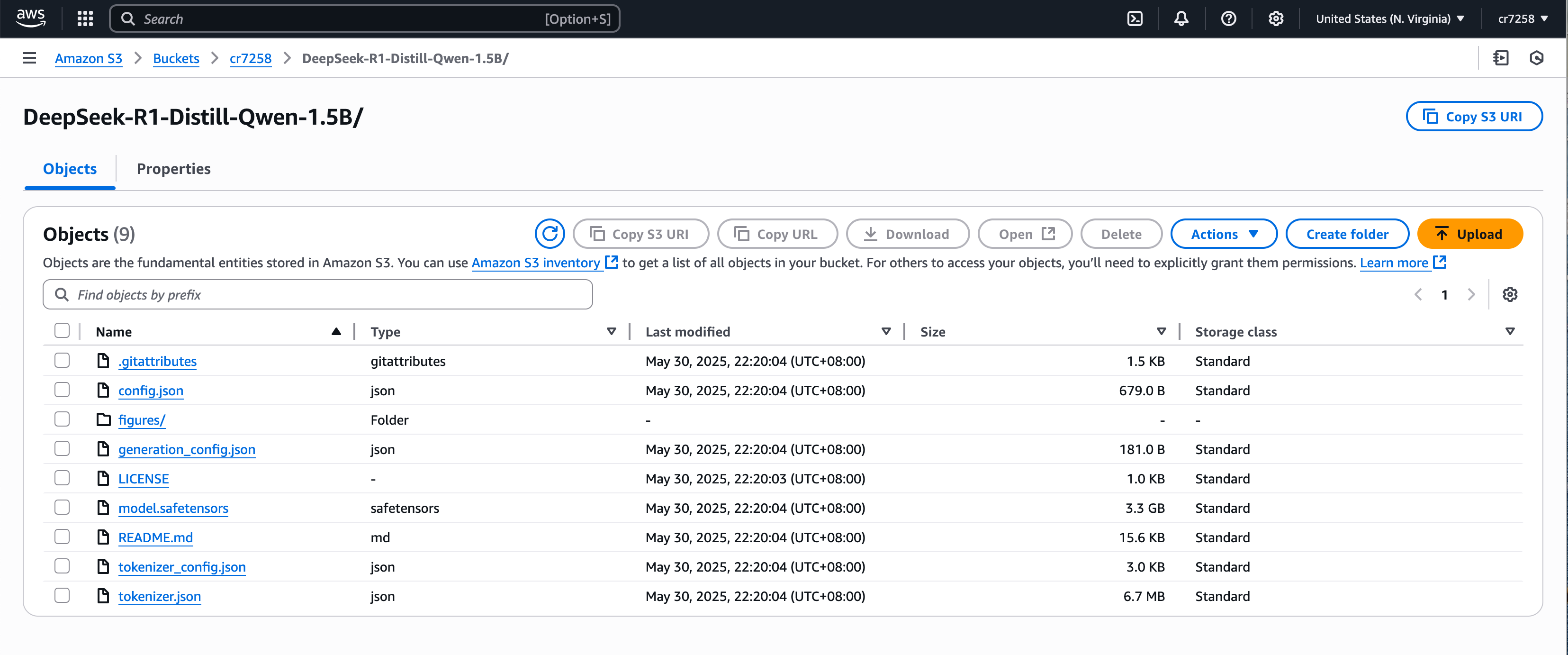Click the Delete button in toolbar
The image size is (1568, 655).
pos(1121,234)
